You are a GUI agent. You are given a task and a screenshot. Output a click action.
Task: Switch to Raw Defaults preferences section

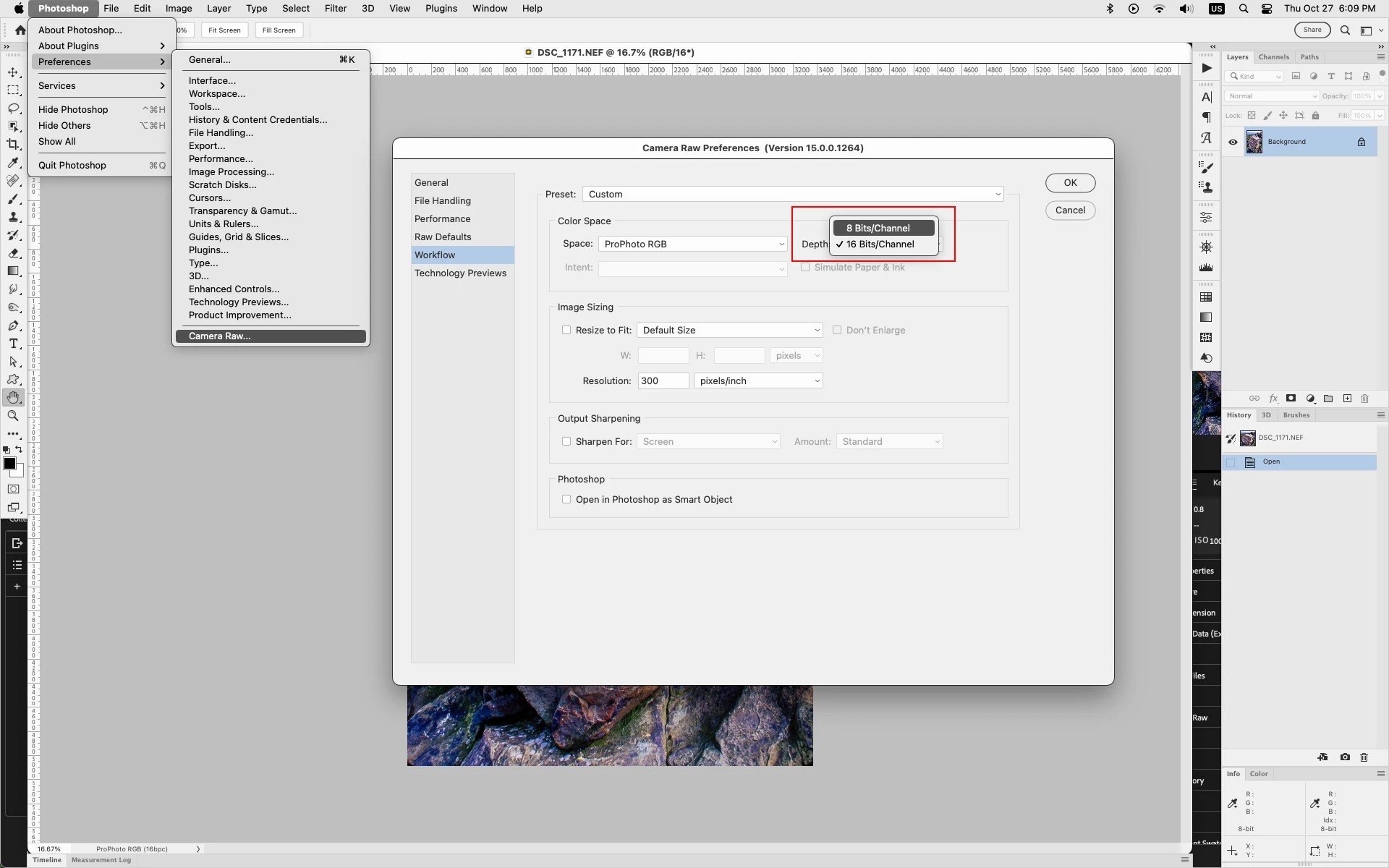click(443, 237)
